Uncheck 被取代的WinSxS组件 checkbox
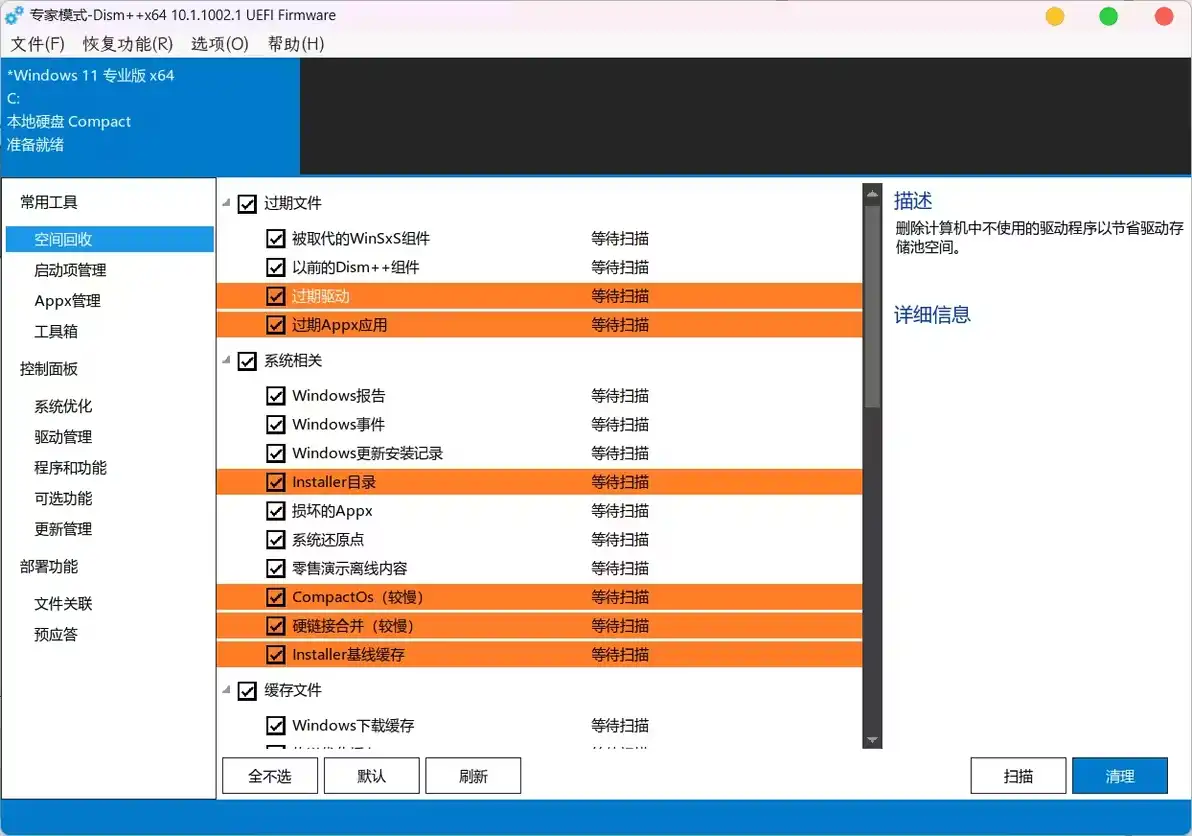 tap(276, 239)
